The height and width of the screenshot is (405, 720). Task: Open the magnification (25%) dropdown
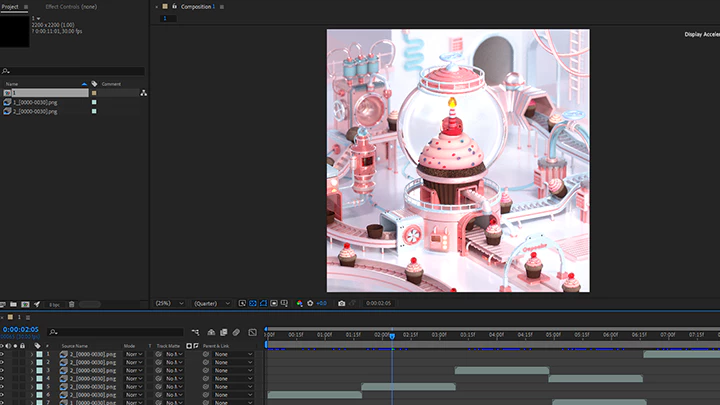point(169,303)
